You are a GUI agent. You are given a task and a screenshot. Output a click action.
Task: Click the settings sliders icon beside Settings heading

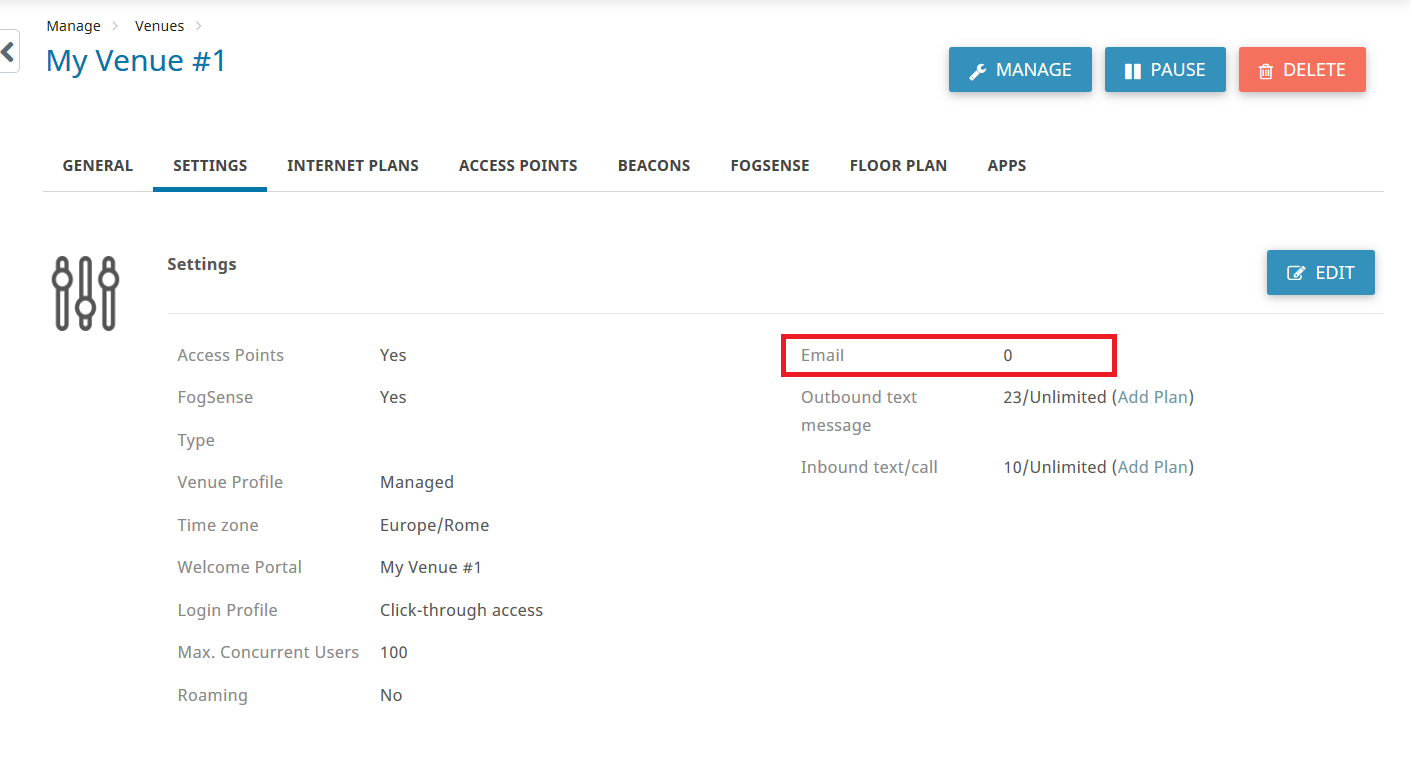pyautogui.click(x=85, y=292)
